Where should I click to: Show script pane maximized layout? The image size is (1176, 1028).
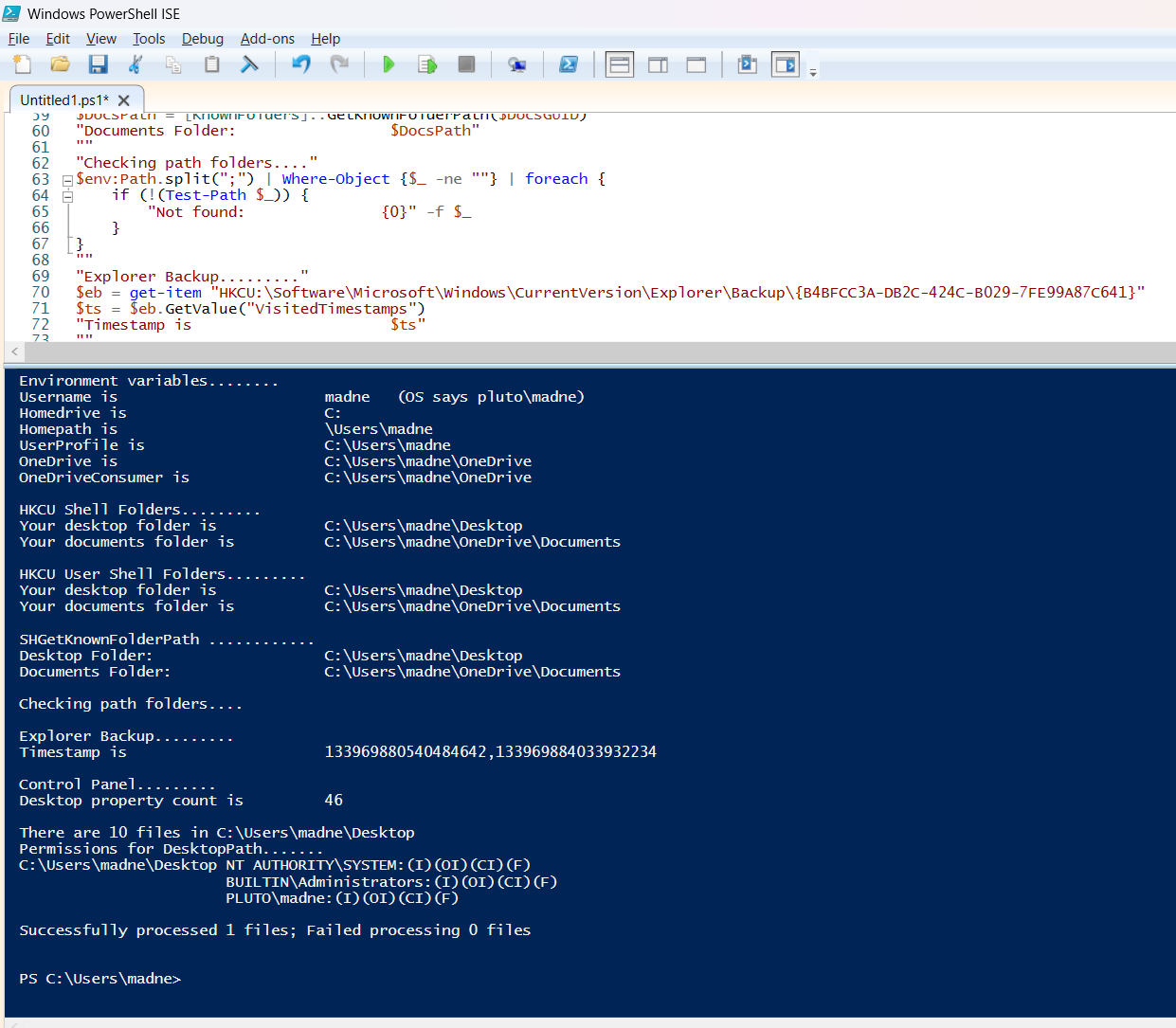point(697,64)
